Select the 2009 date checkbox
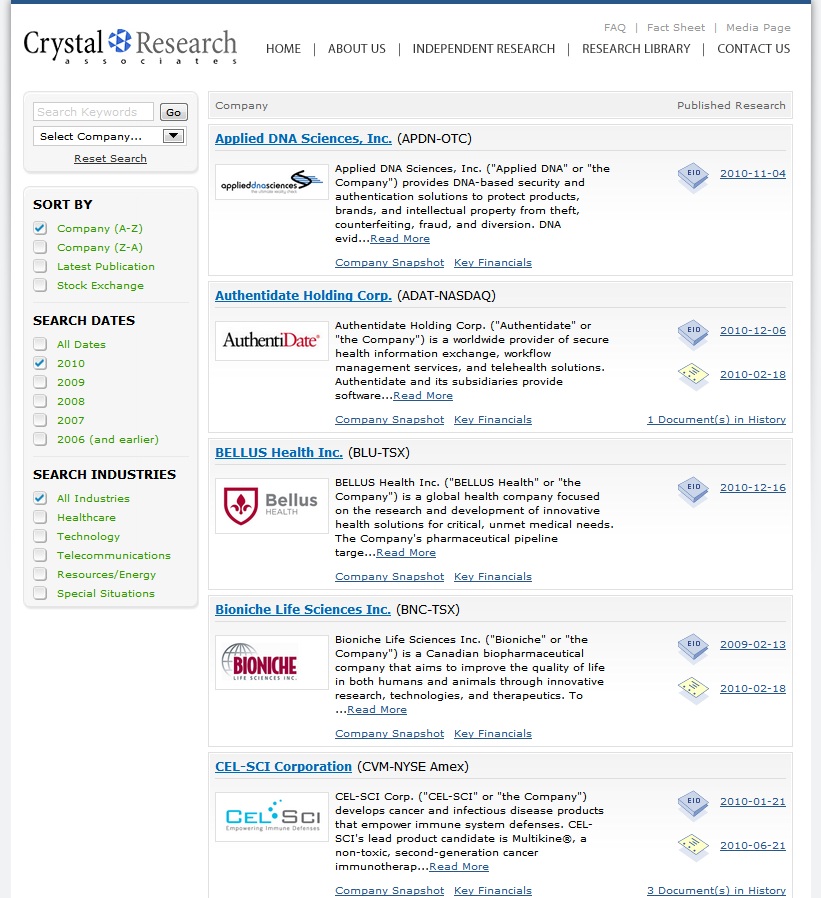 point(40,382)
